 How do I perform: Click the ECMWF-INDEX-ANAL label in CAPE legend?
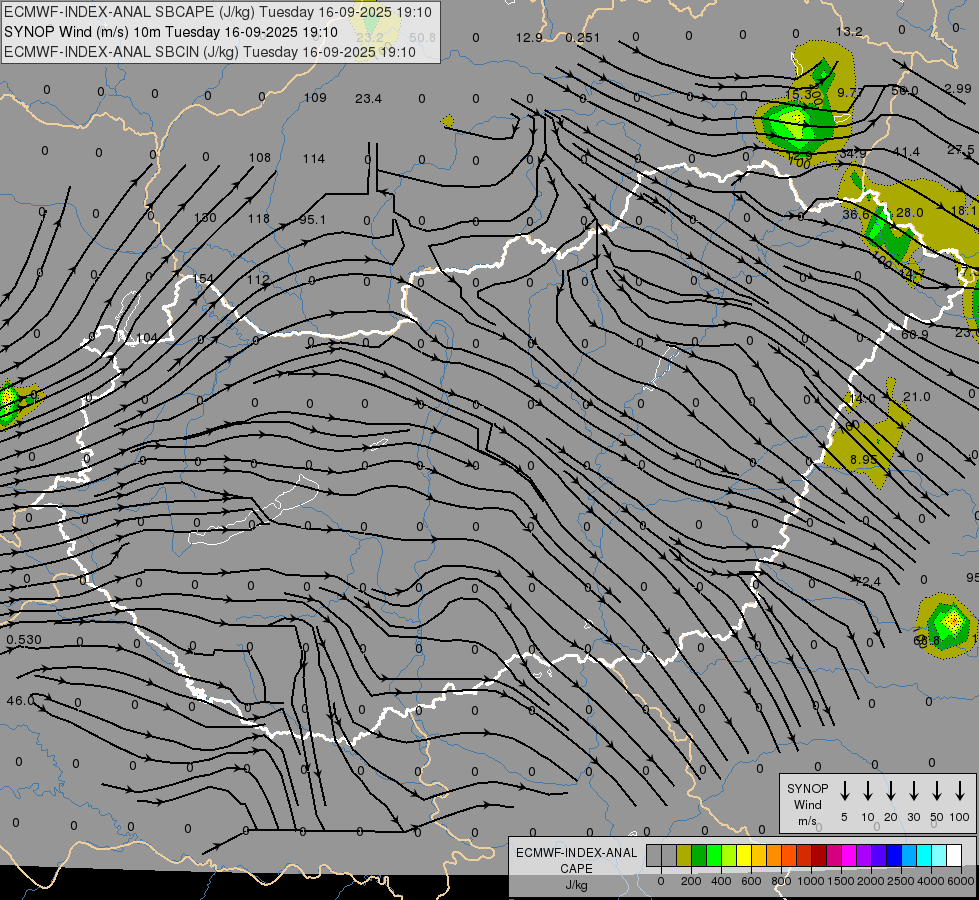click(x=577, y=853)
